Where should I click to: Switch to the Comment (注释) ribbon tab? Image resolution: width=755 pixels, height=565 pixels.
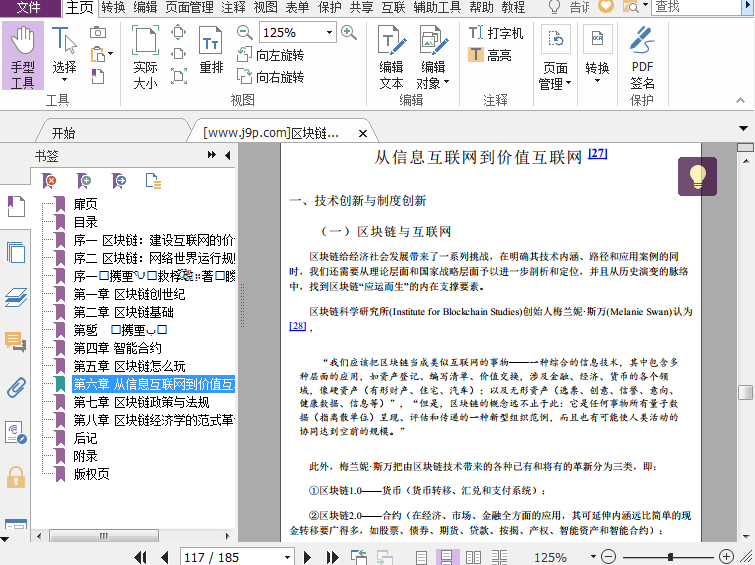[234, 7]
